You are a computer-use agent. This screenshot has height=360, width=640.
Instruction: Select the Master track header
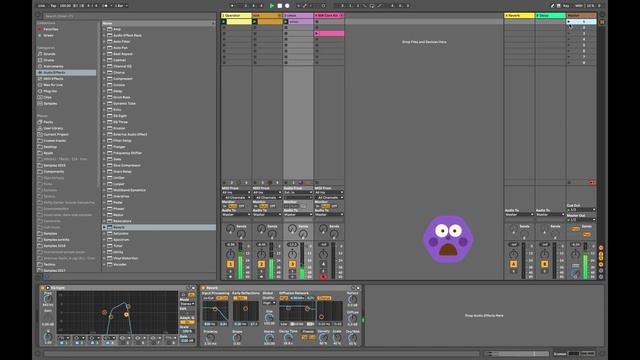pyautogui.click(x=581, y=16)
